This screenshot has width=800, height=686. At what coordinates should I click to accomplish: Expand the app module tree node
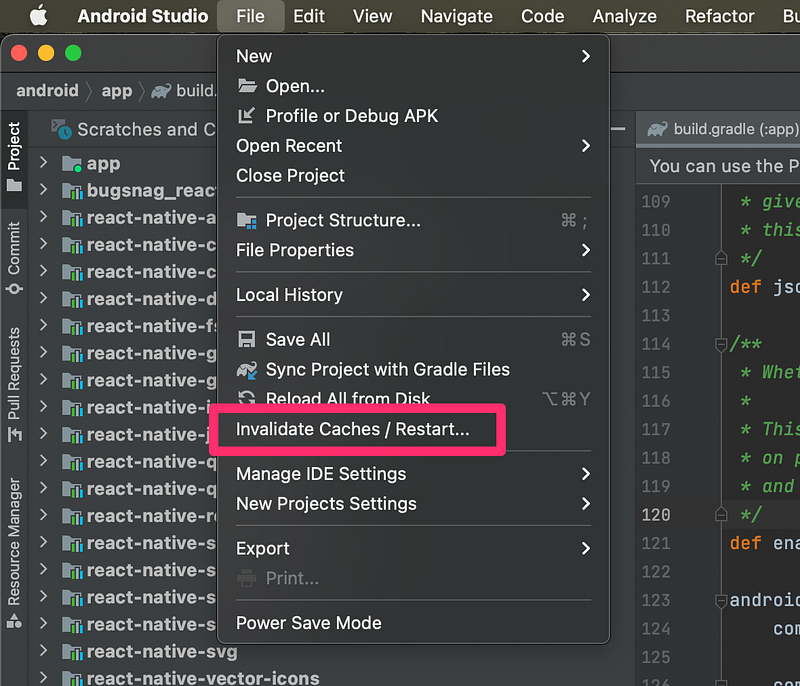click(x=43, y=163)
